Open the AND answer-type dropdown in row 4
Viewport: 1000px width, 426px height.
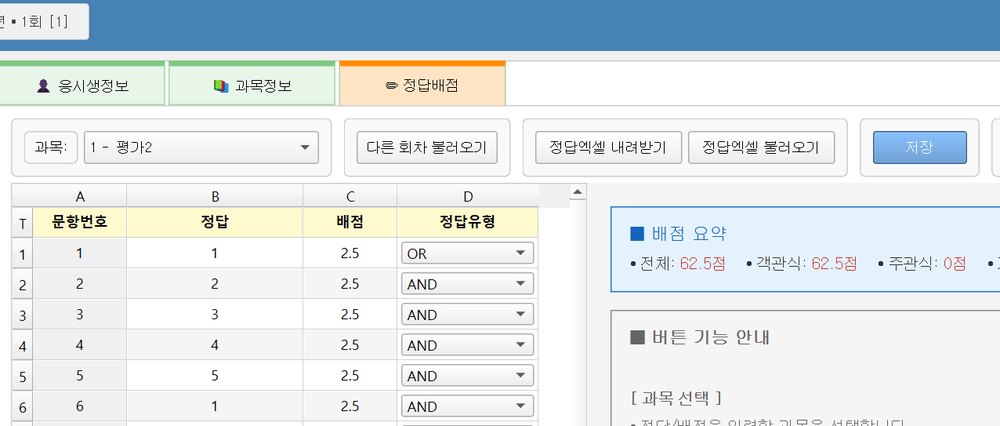(x=467, y=345)
